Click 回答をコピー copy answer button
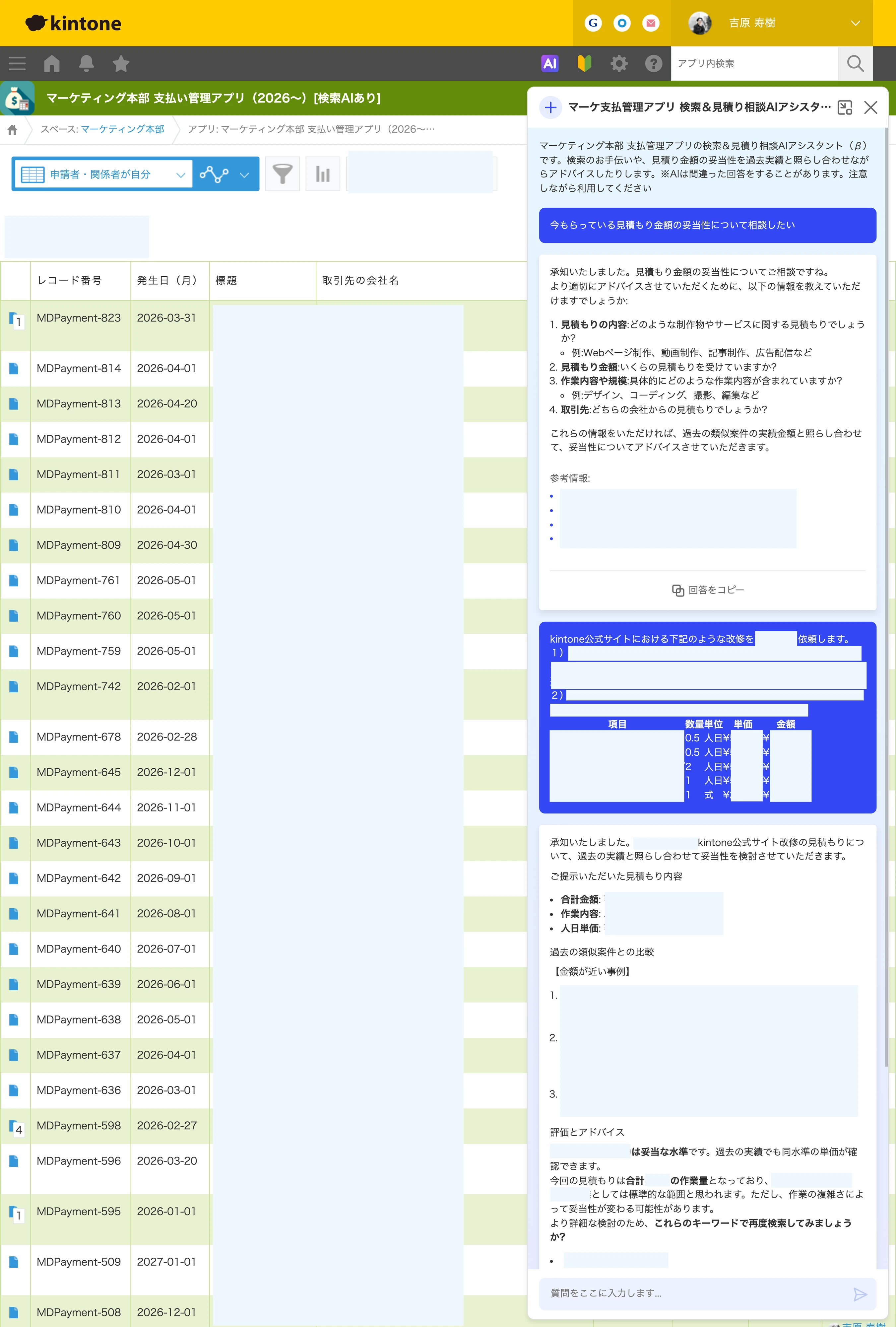Image resolution: width=896 pixels, height=1327 pixels. 708,590
